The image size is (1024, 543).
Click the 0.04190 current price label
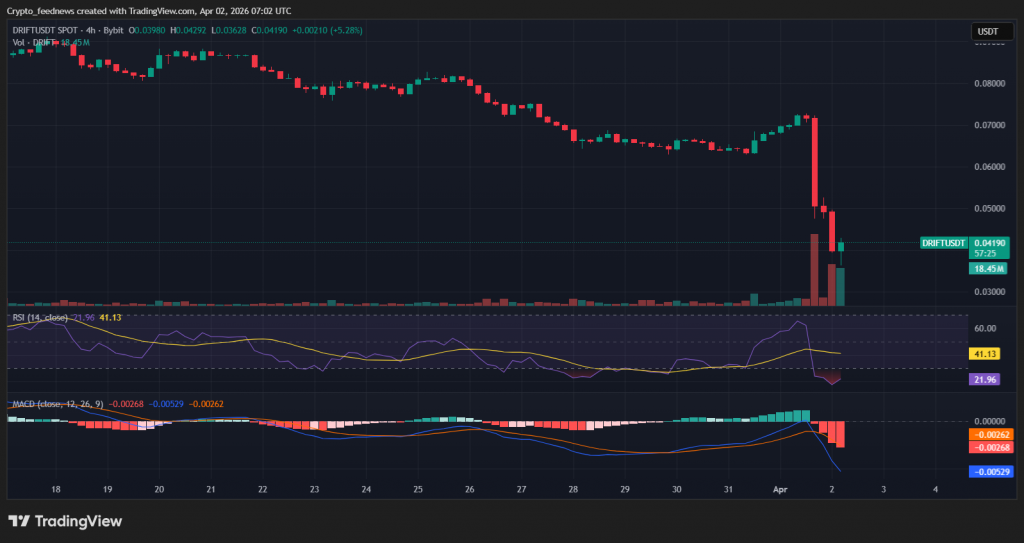coord(991,243)
